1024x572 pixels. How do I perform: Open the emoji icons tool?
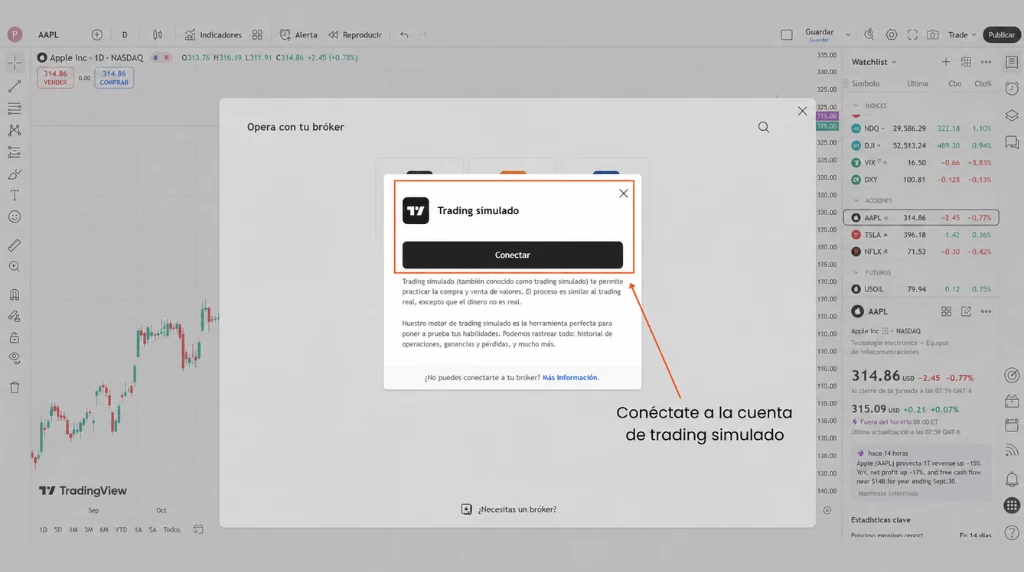(14, 217)
